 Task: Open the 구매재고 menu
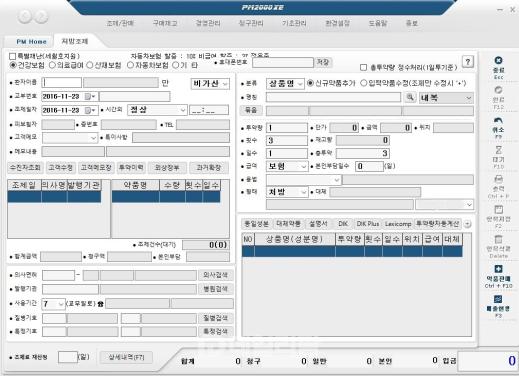(x=165, y=23)
